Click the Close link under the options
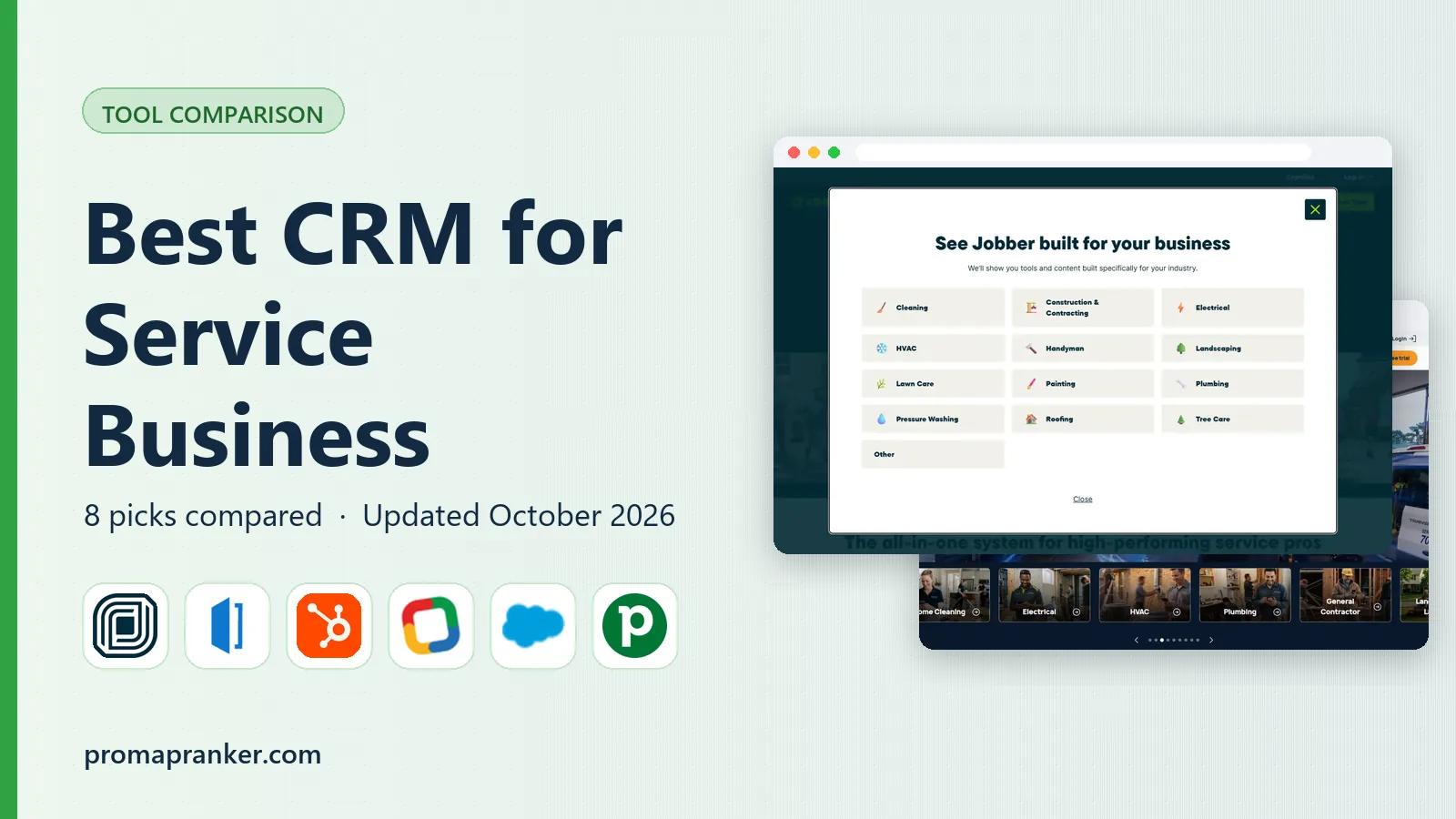This screenshot has height=819, width=1456. coord(1083,499)
